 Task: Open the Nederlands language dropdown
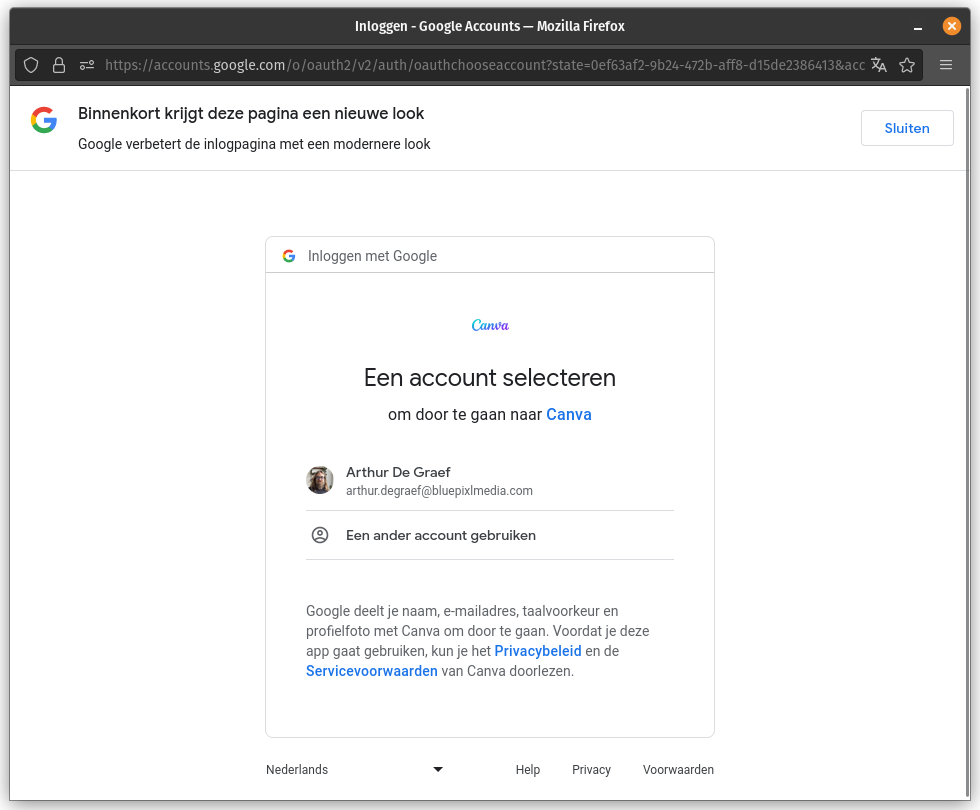point(355,769)
